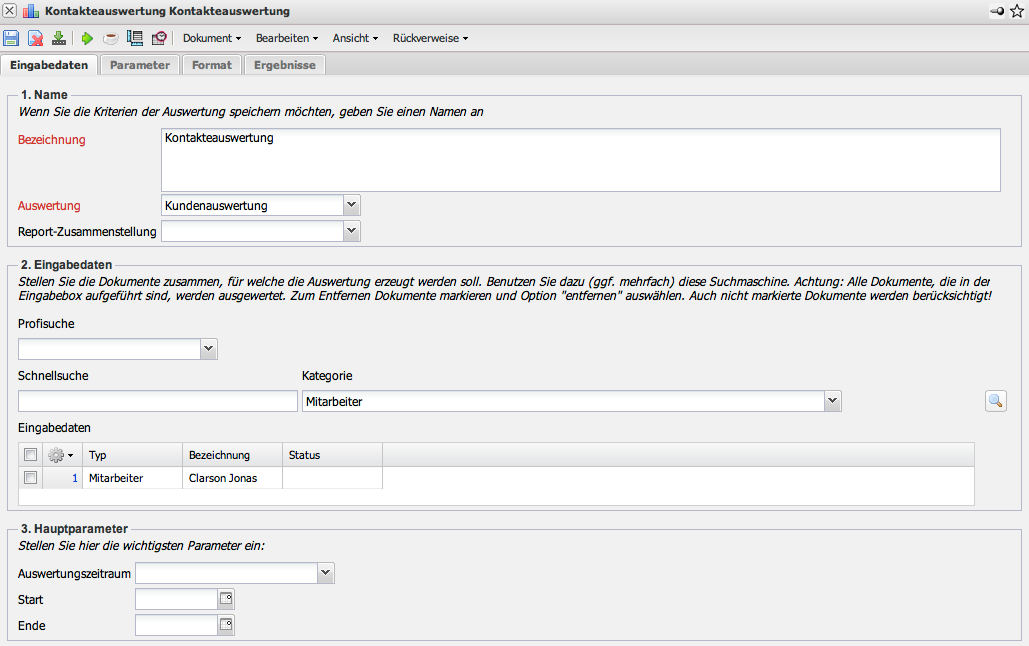Click the calendar clock toolbar icon
The width and height of the screenshot is (1029, 646).
(159, 38)
